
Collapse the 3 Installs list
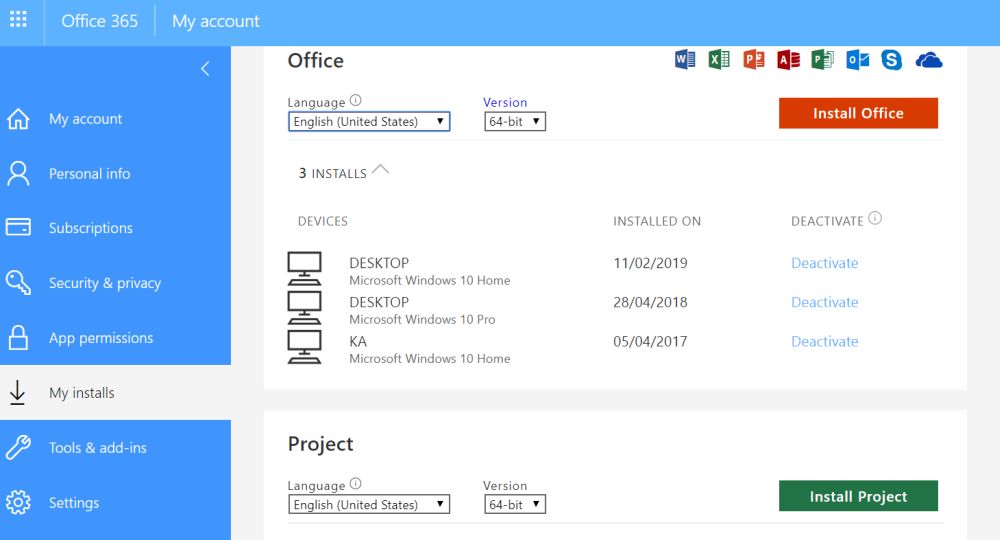380,171
